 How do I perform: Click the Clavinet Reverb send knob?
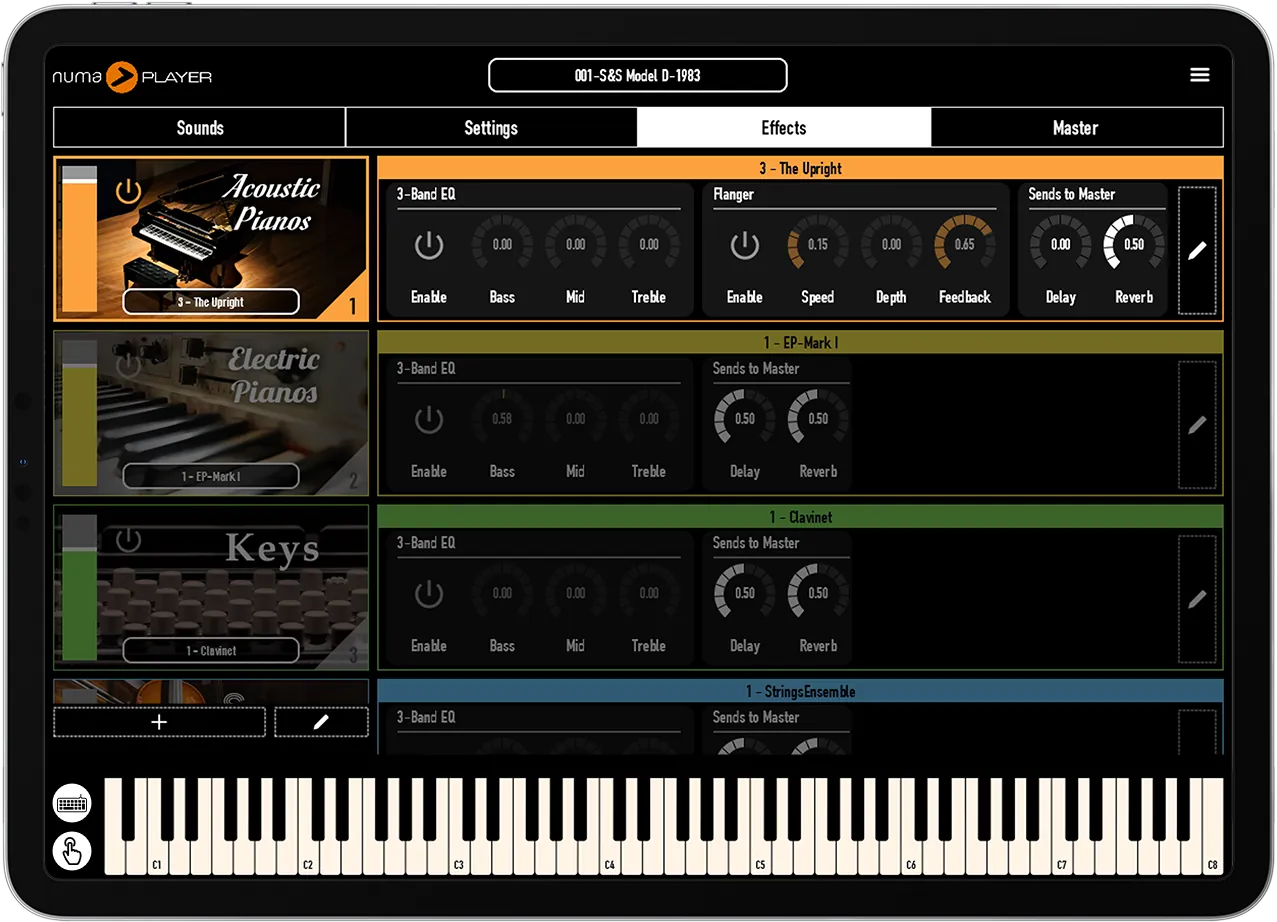[x=818, y=593]
